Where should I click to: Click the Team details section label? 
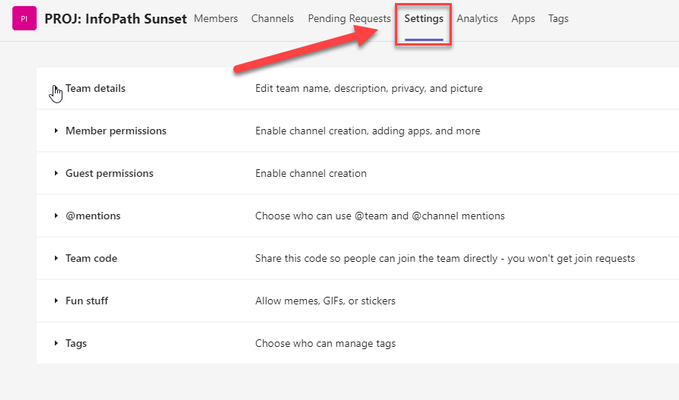tap(95, 88)
